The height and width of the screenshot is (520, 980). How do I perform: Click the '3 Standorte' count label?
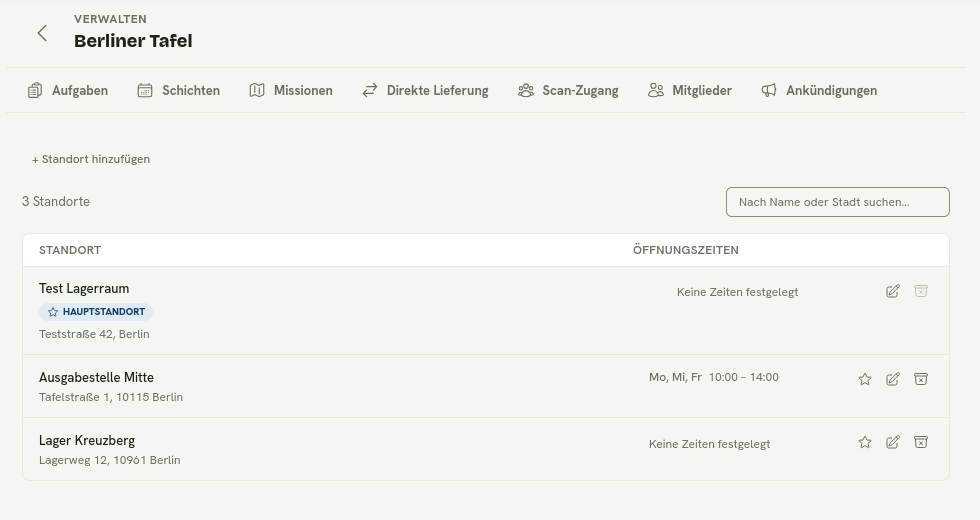56,202
